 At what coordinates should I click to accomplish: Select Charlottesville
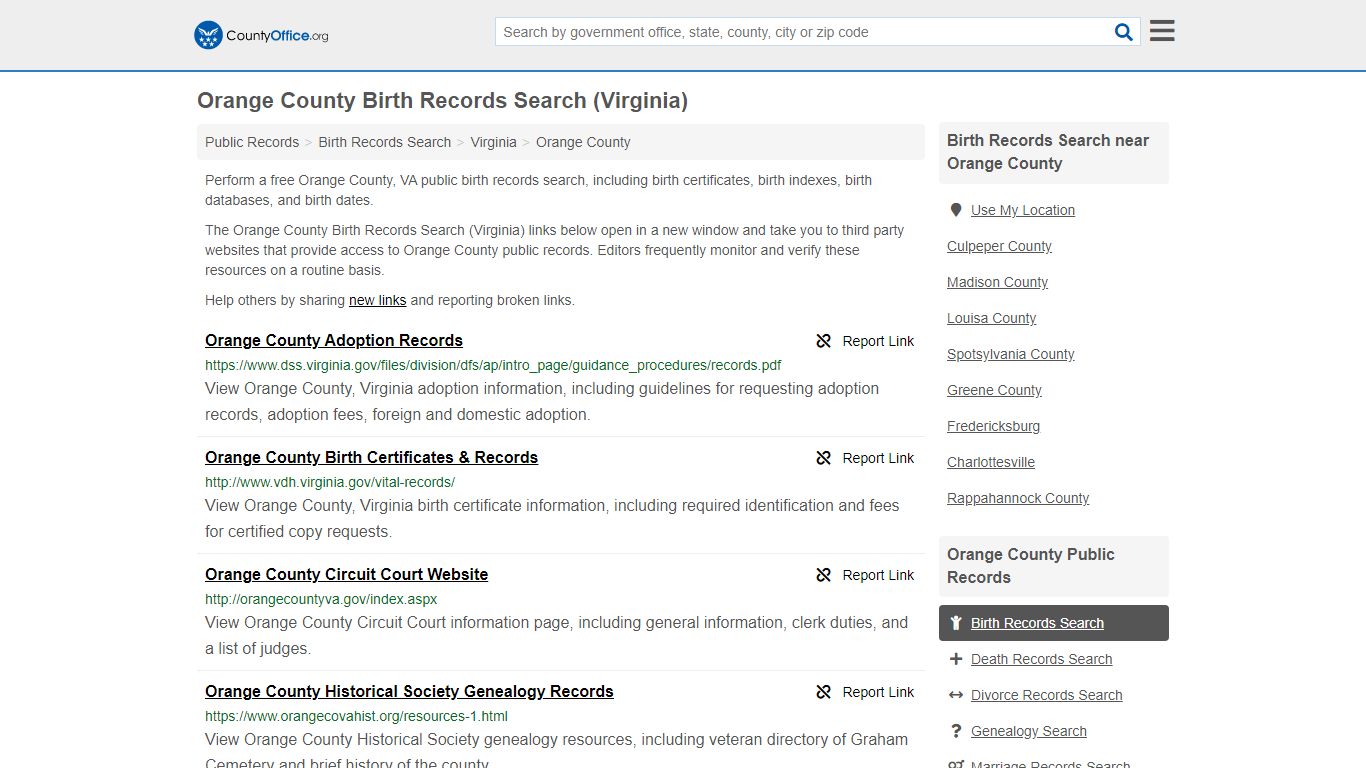pos(991,462)
